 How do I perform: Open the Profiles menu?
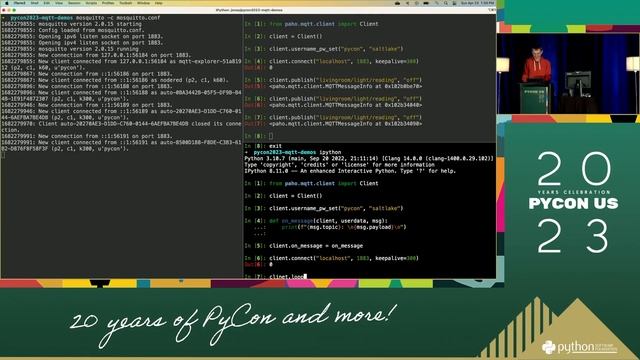tap(108, 3)
